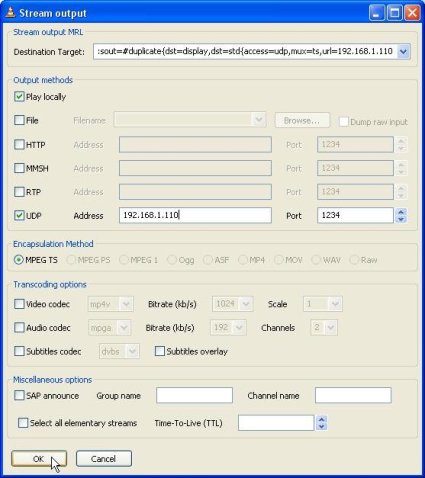Image resolution: width=425 pixels, height=478 pixels.
Task: Confirm with the OK button
Action: pyautogui.click(x=39, y=459)
